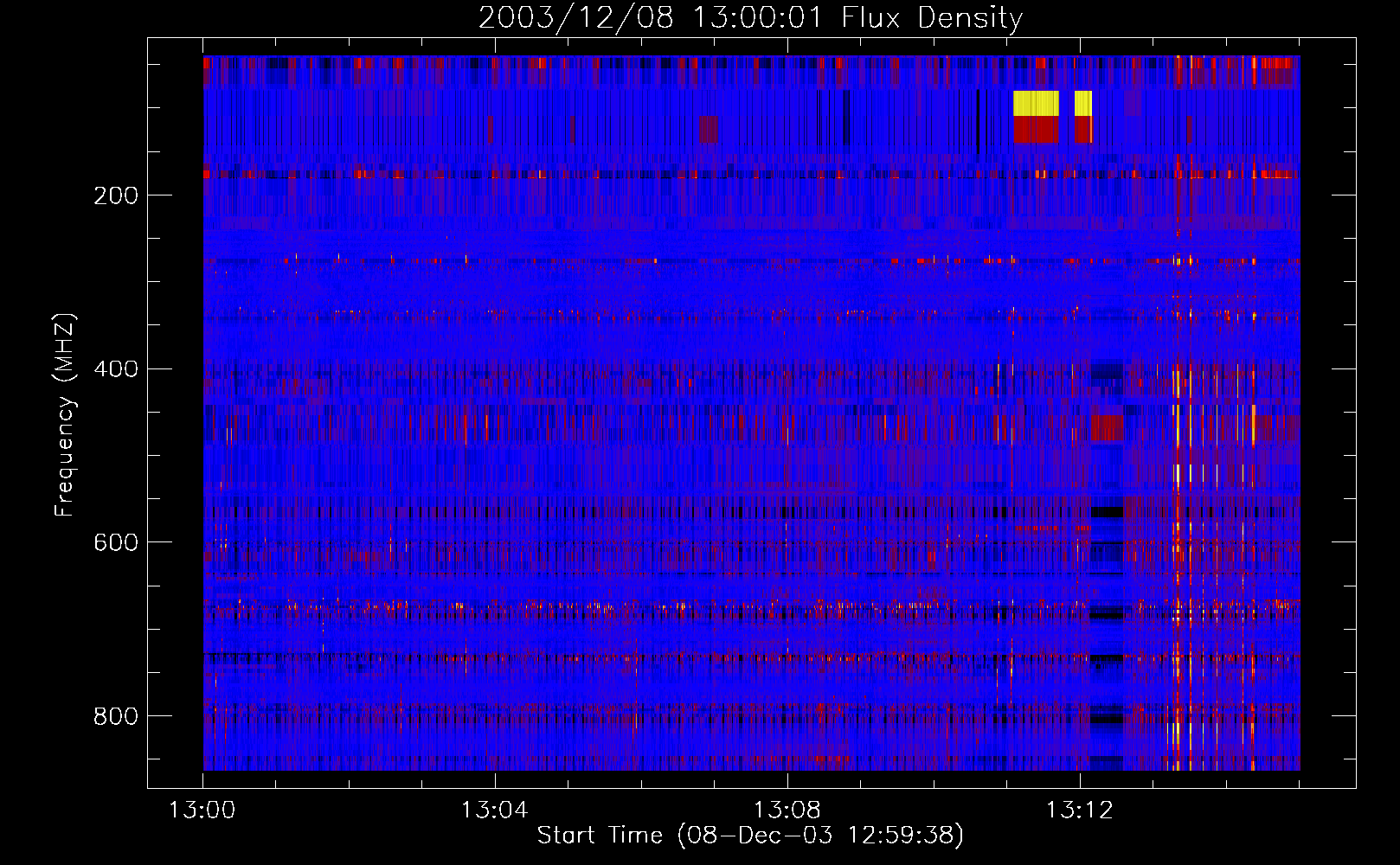
Task: Click the plot title "2003/12/08 13:00:01 Flux Density"
Action: (750, 17)
